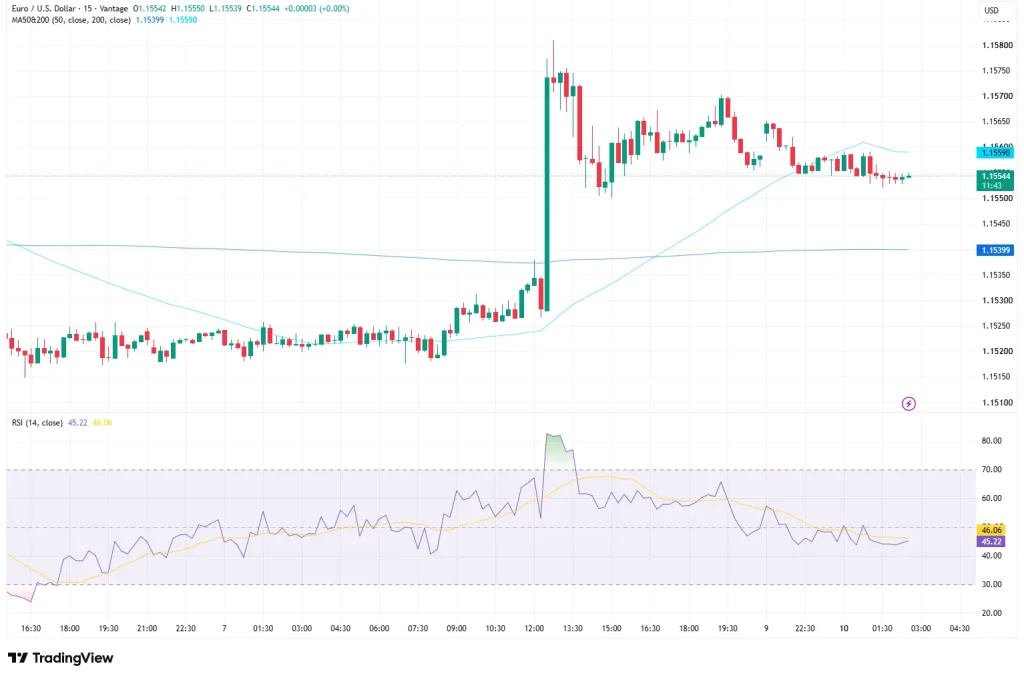
Task: Click the MA50&200 indicator label
Action: click(x=71, y=20)
